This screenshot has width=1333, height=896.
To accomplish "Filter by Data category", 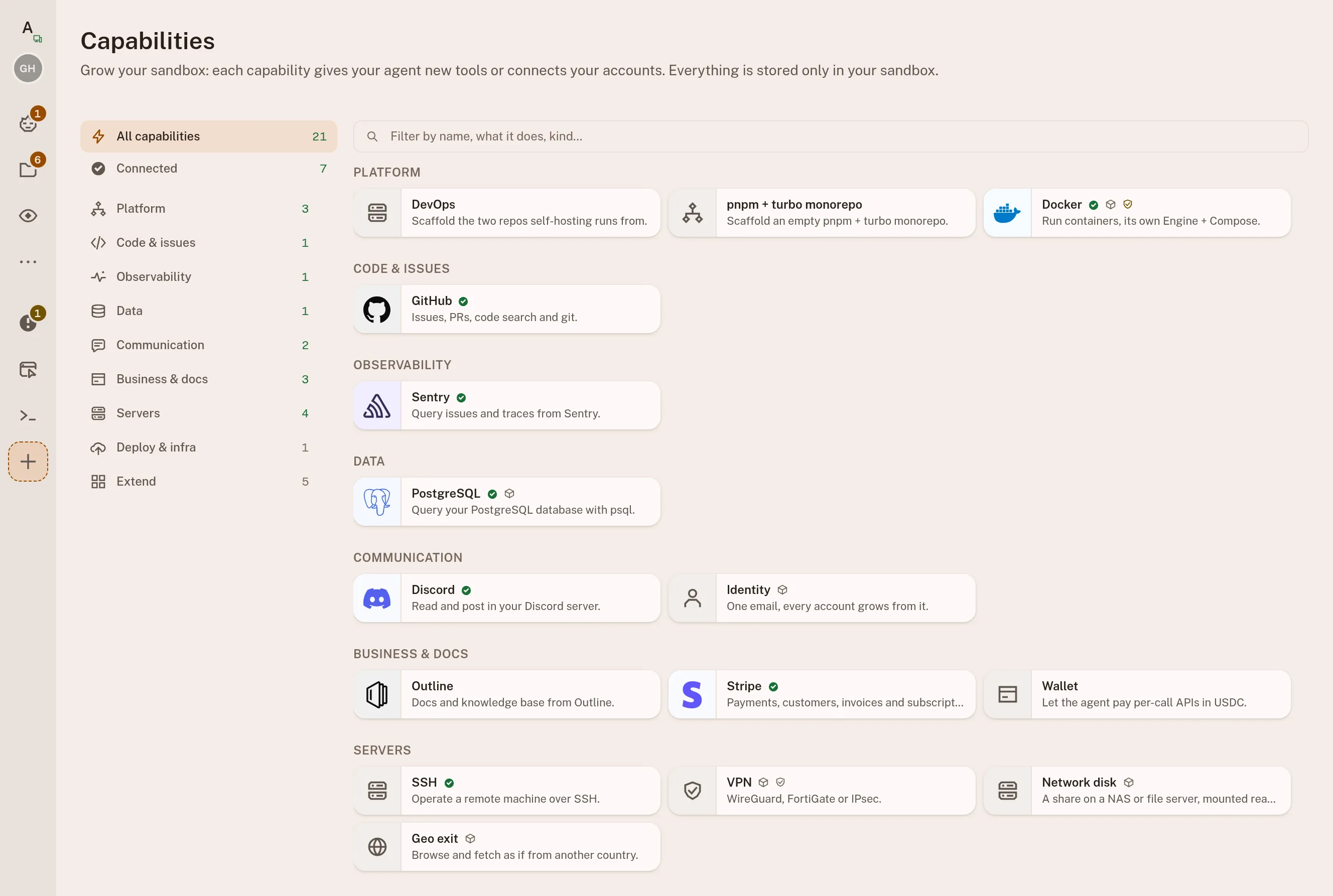I will point(209,311).
